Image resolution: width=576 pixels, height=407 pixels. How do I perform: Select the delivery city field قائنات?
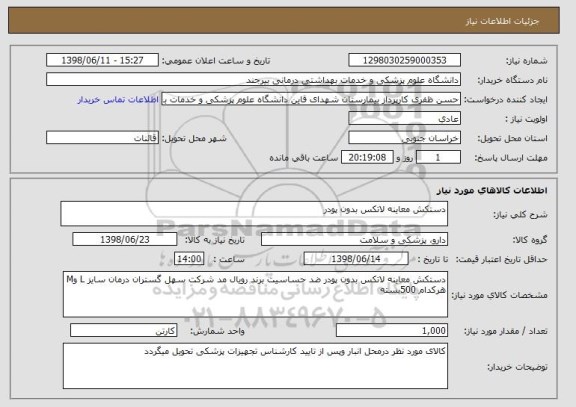(102, 138)
